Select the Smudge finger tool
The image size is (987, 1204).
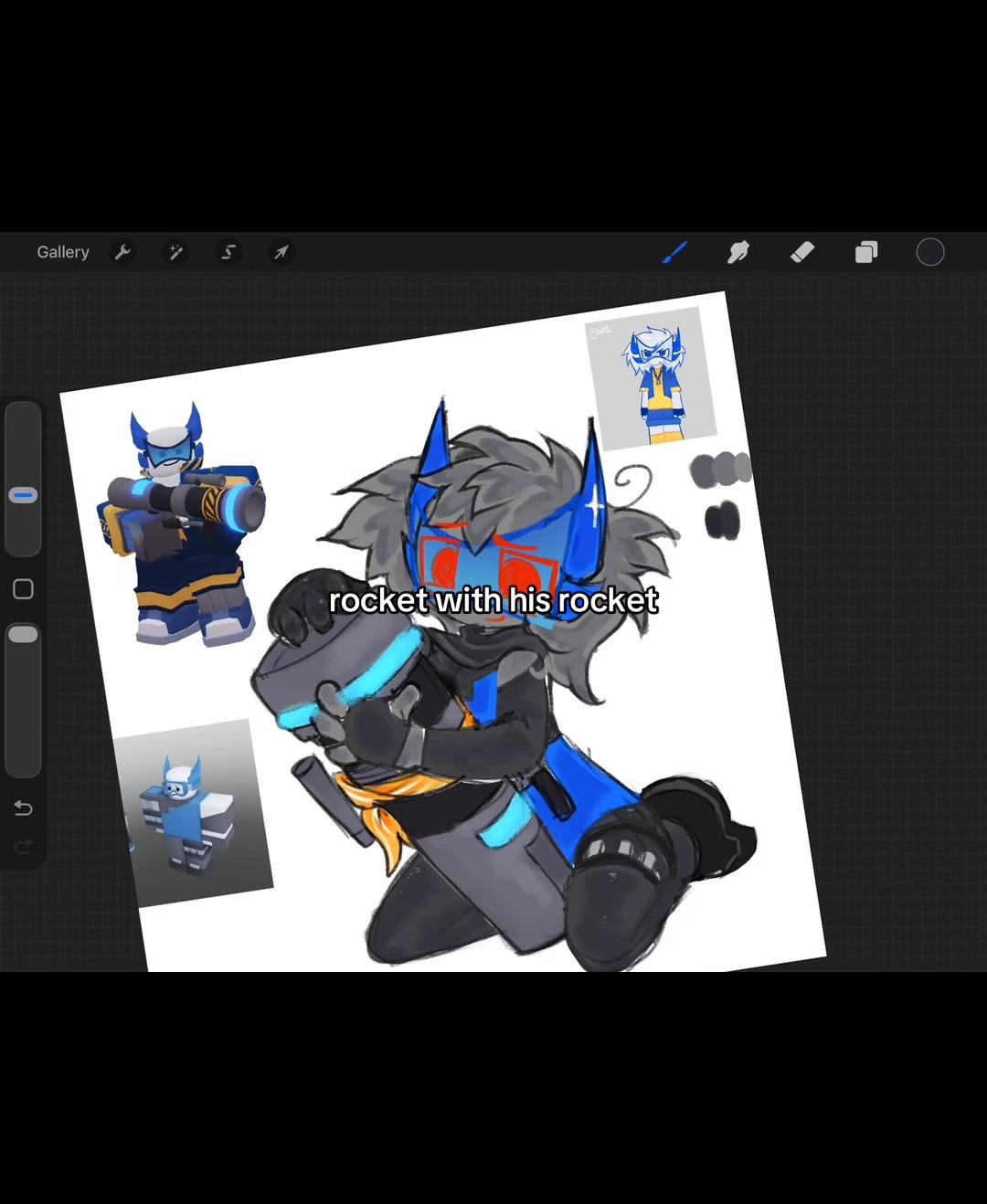pos(738,252)
